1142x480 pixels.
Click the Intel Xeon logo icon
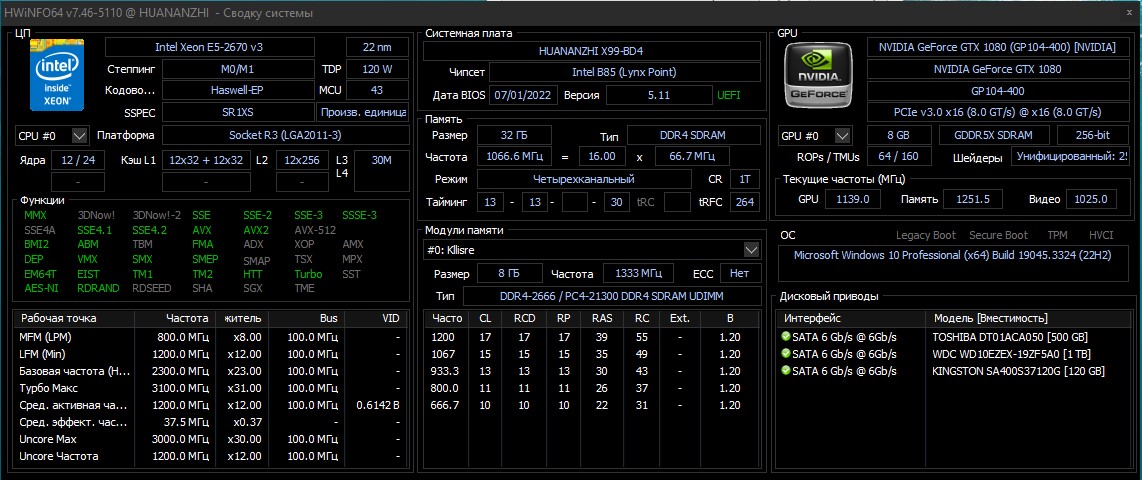pos(56,74)
